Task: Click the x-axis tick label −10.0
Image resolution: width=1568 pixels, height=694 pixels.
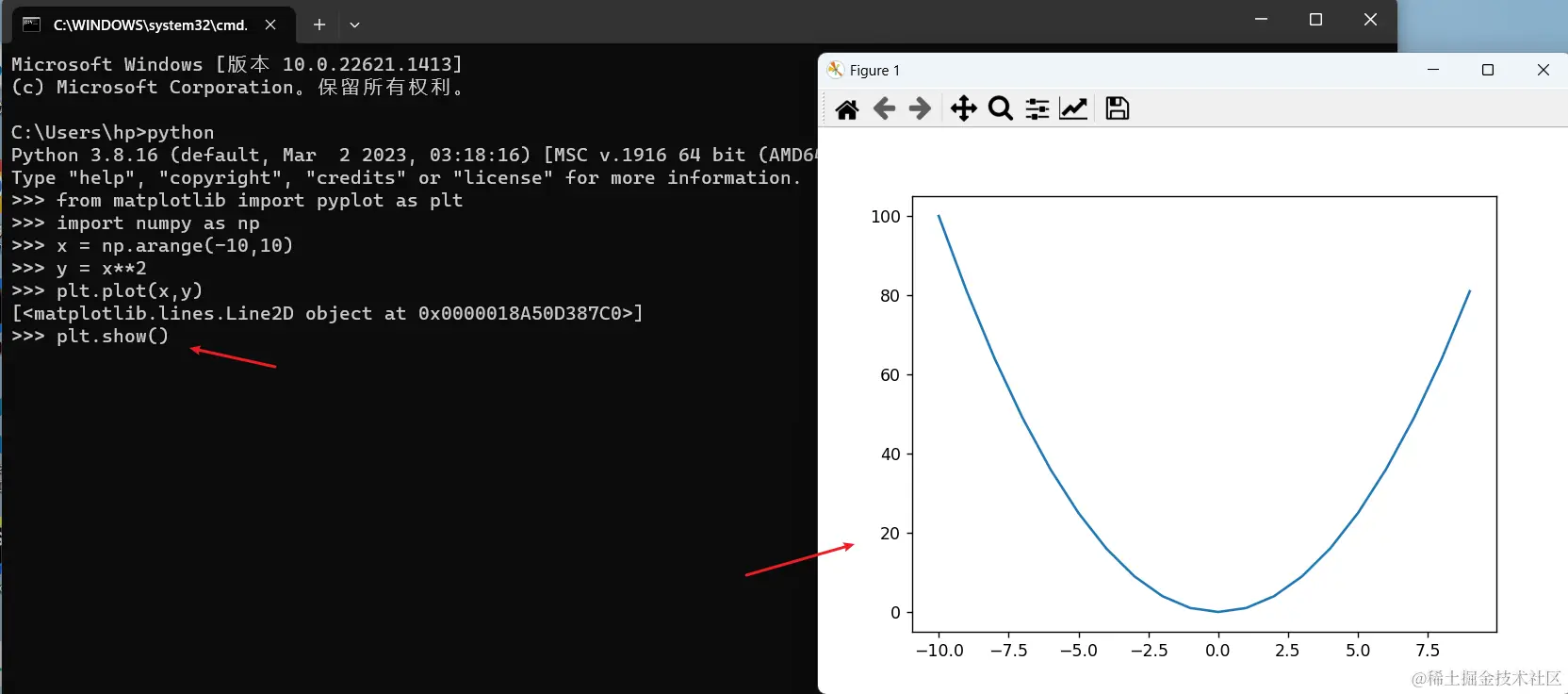Action: (939, 651)
